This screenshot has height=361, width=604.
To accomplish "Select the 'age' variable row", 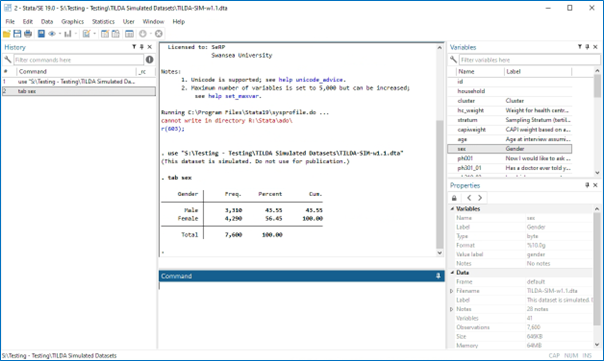I will [x=510, y=139].
